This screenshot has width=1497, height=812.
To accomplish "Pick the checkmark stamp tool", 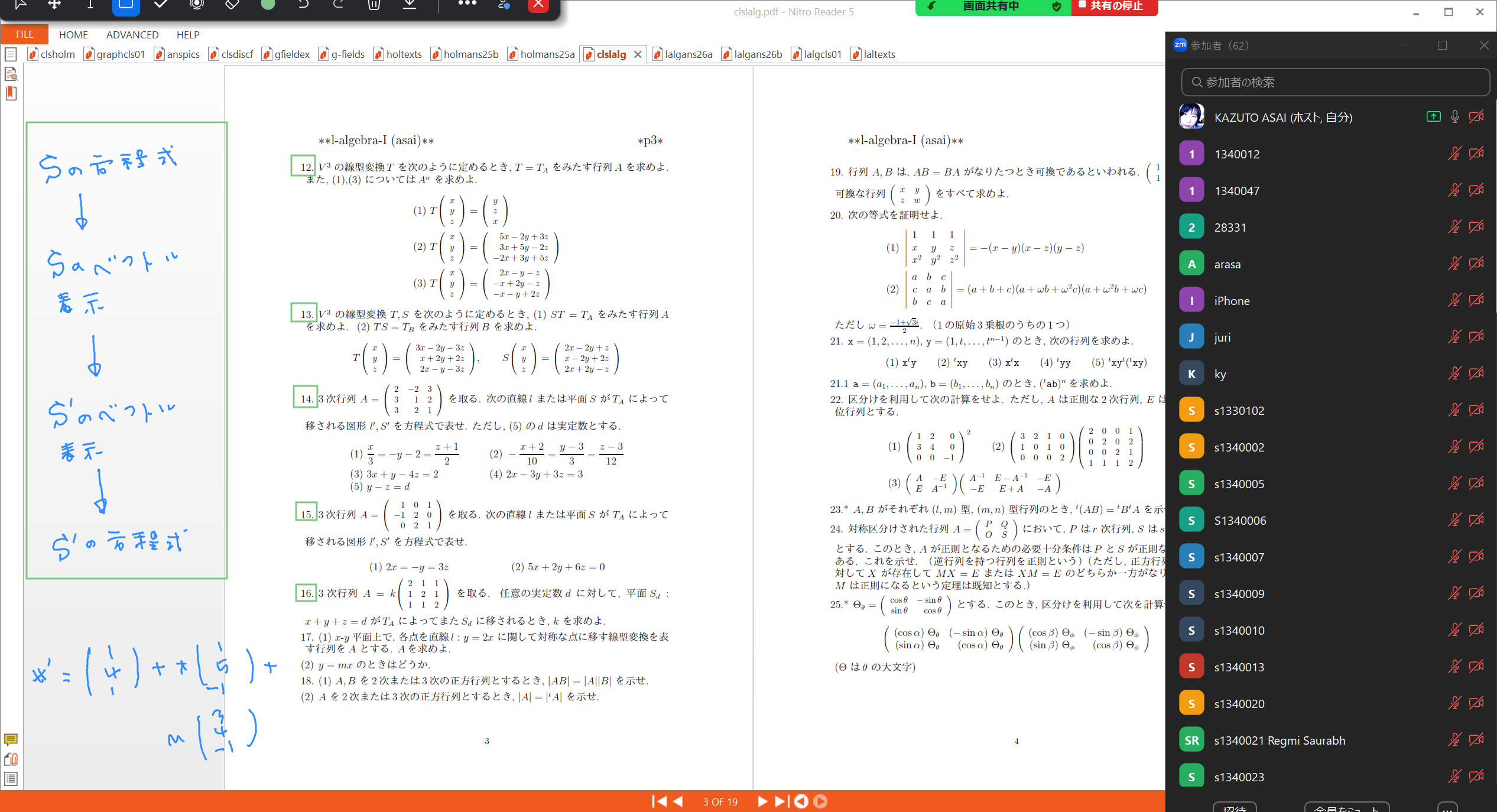I will click(x=161, y=5).
